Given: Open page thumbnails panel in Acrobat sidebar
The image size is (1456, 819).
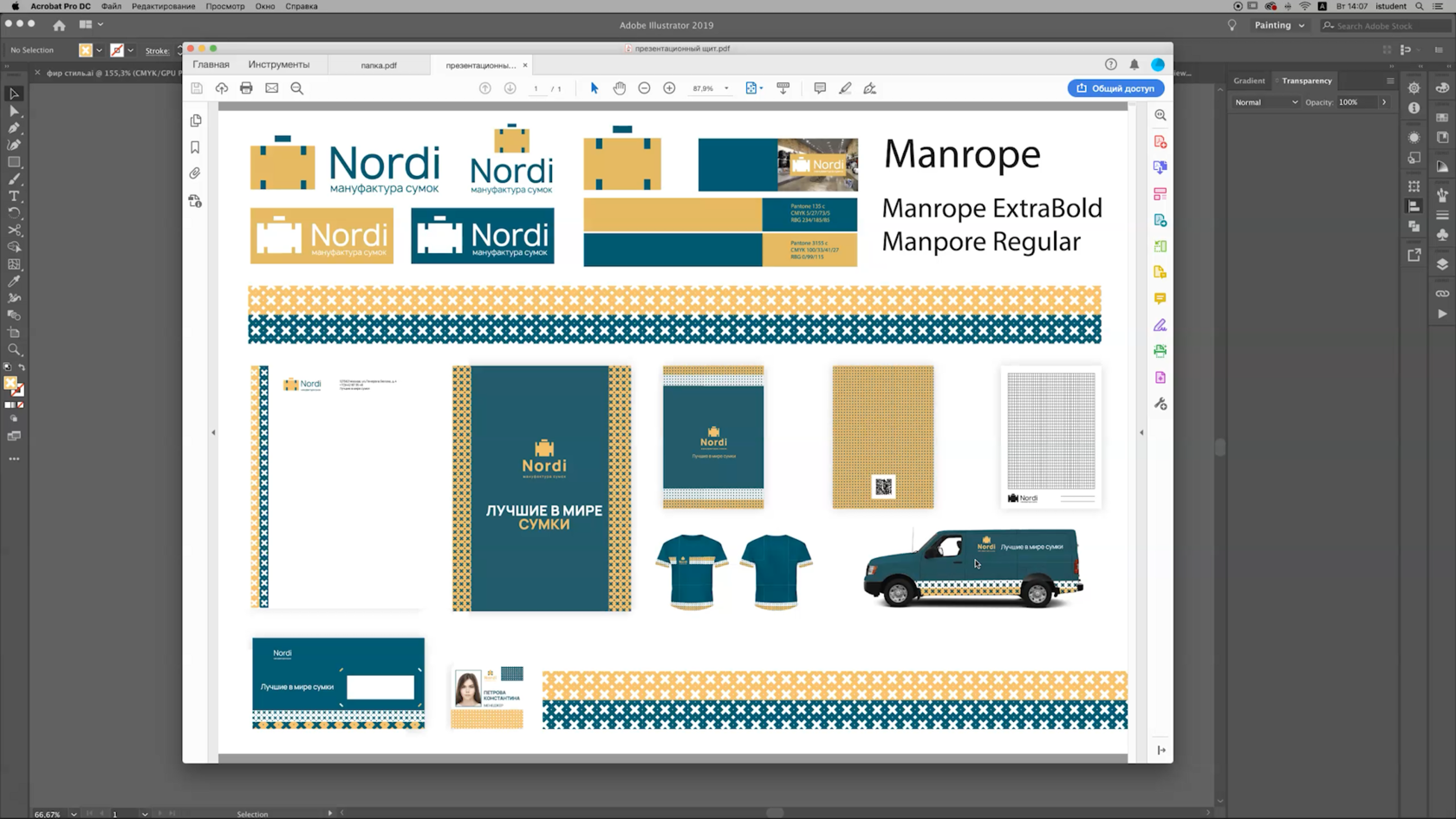Looking at the screenshot, I should (x=196, y=120).
